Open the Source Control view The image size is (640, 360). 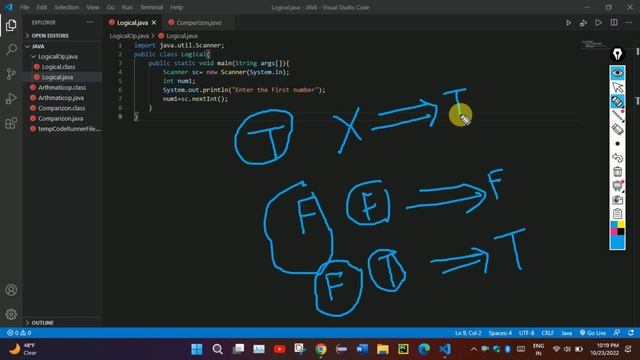tap(11, 74)
